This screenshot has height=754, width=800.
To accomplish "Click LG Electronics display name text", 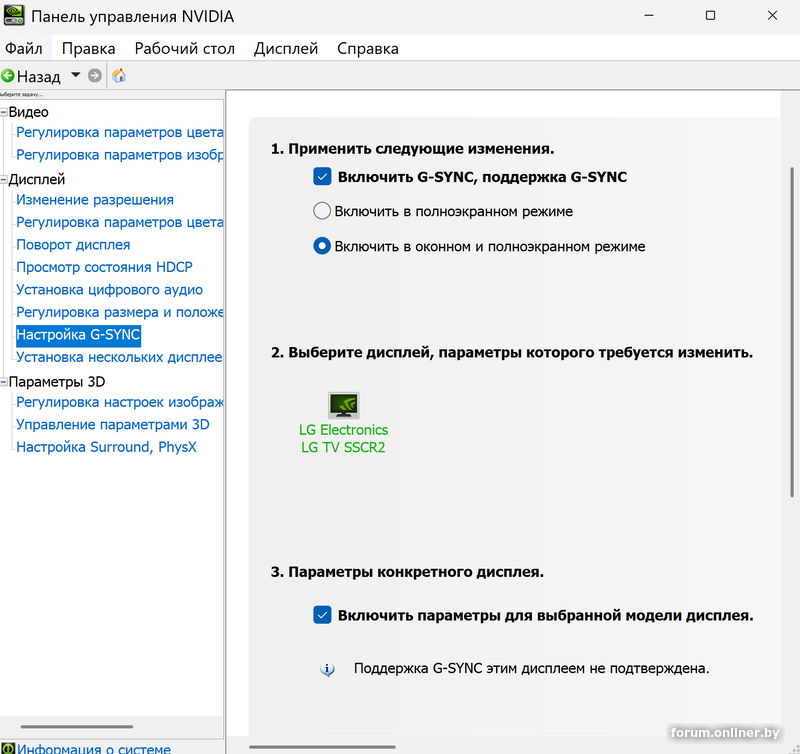I will (x=343, y=430).
